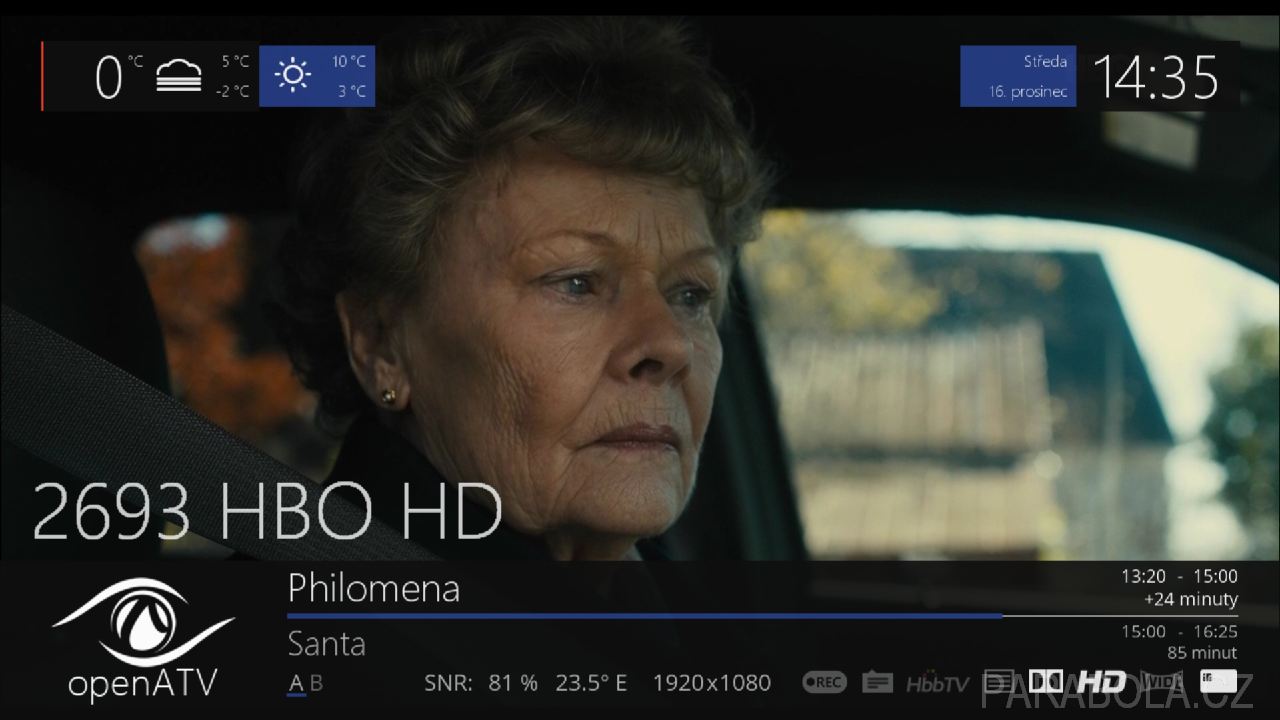1280x720 pixels.
Task: Click the 14:35 clock display
Action: click(x=1156, y=77)
